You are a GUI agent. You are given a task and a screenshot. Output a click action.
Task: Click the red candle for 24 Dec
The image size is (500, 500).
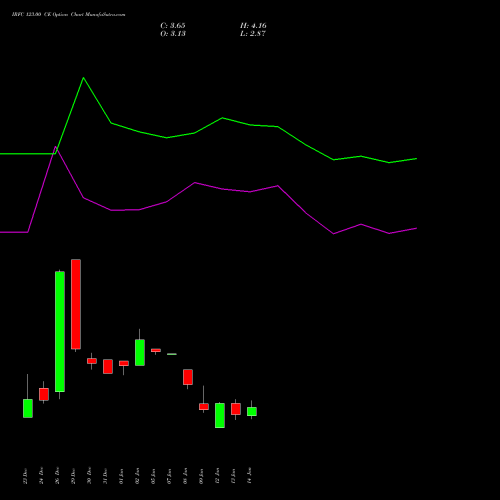pyautogui.click(x=44, y=394)
